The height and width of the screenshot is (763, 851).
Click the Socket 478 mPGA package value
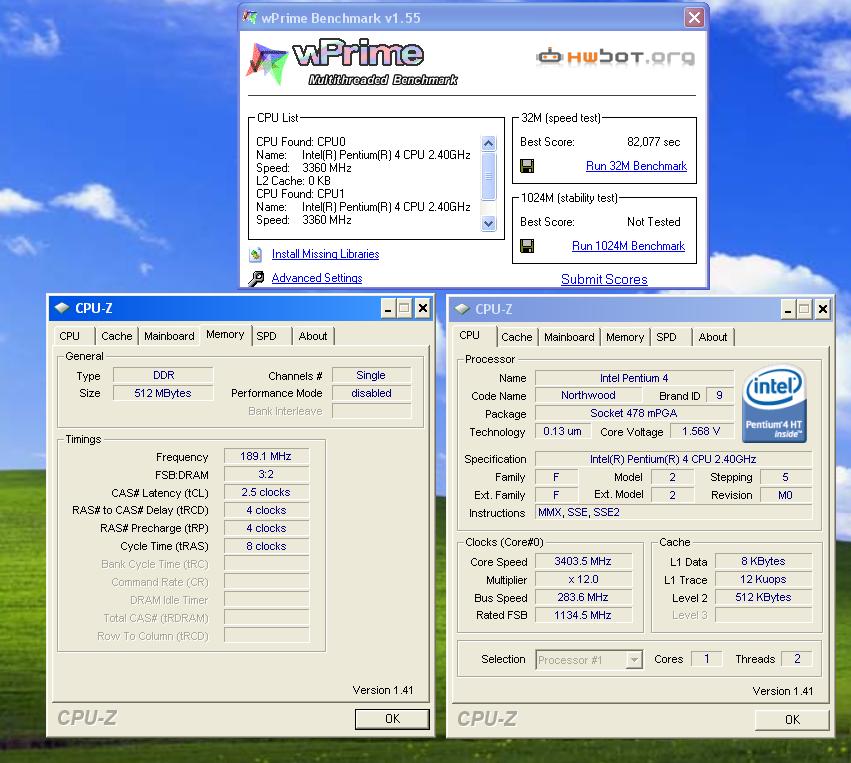[x=634, y=414]
